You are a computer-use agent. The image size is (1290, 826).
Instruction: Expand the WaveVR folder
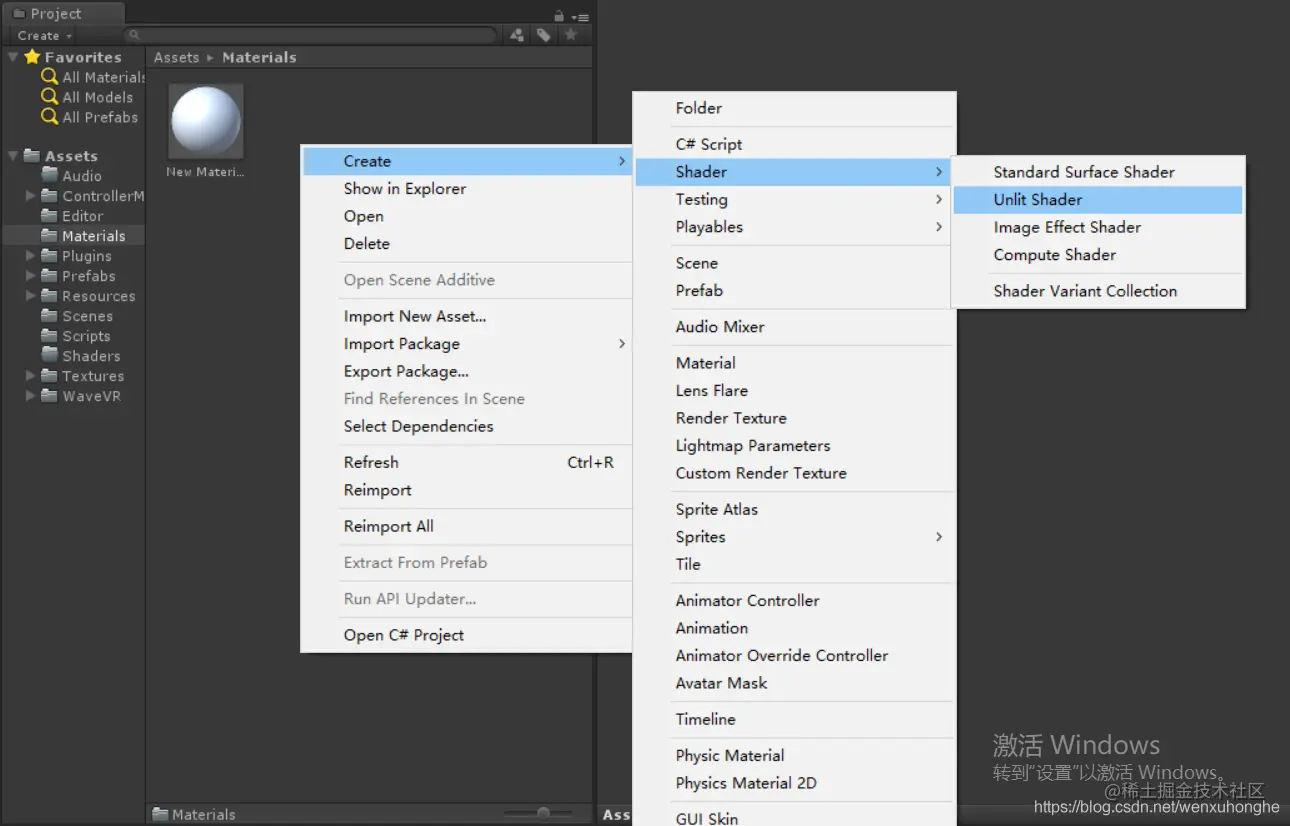pos(31,396)
